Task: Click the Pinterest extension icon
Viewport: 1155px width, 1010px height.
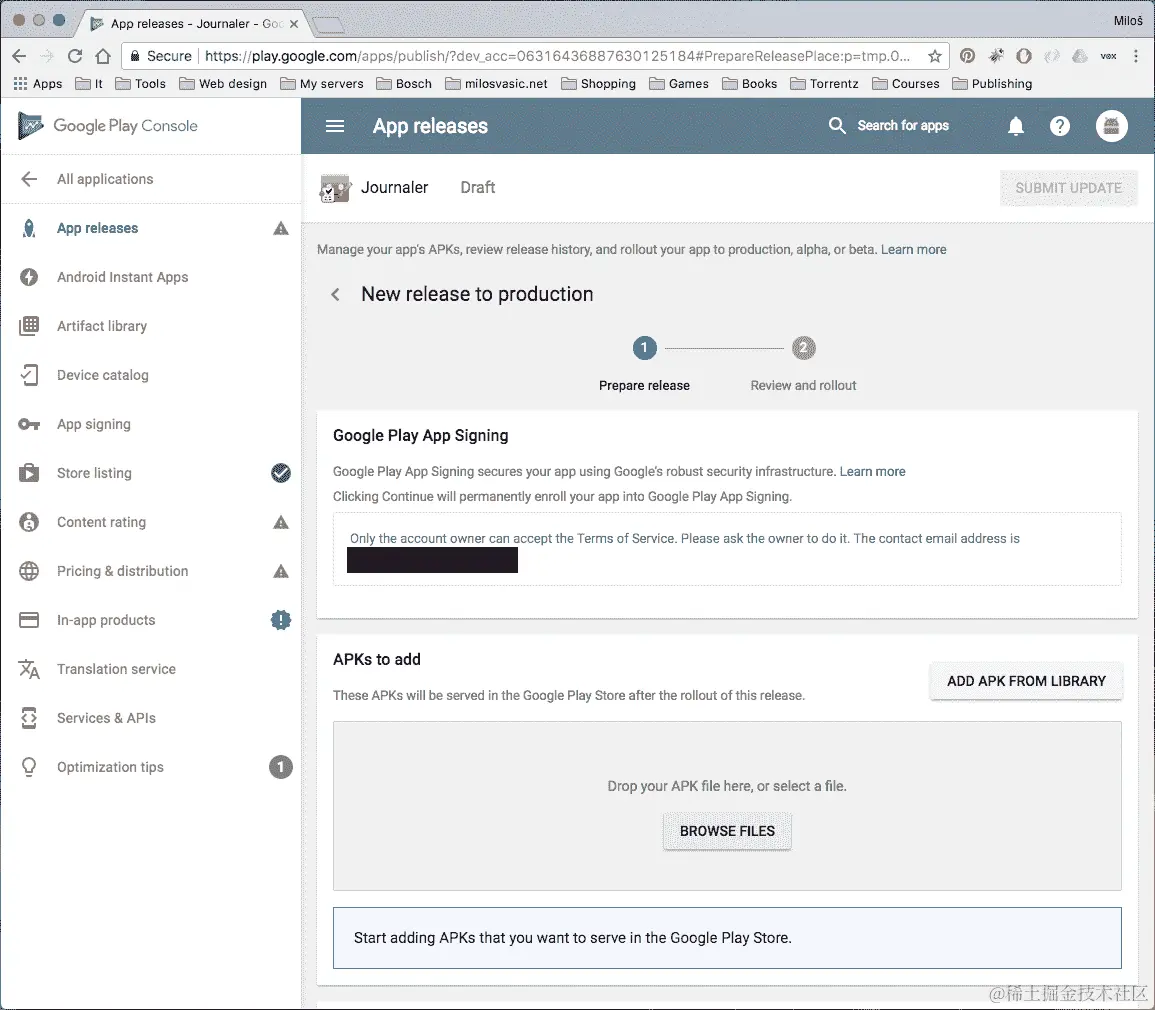Action: (x=967, y=56)
